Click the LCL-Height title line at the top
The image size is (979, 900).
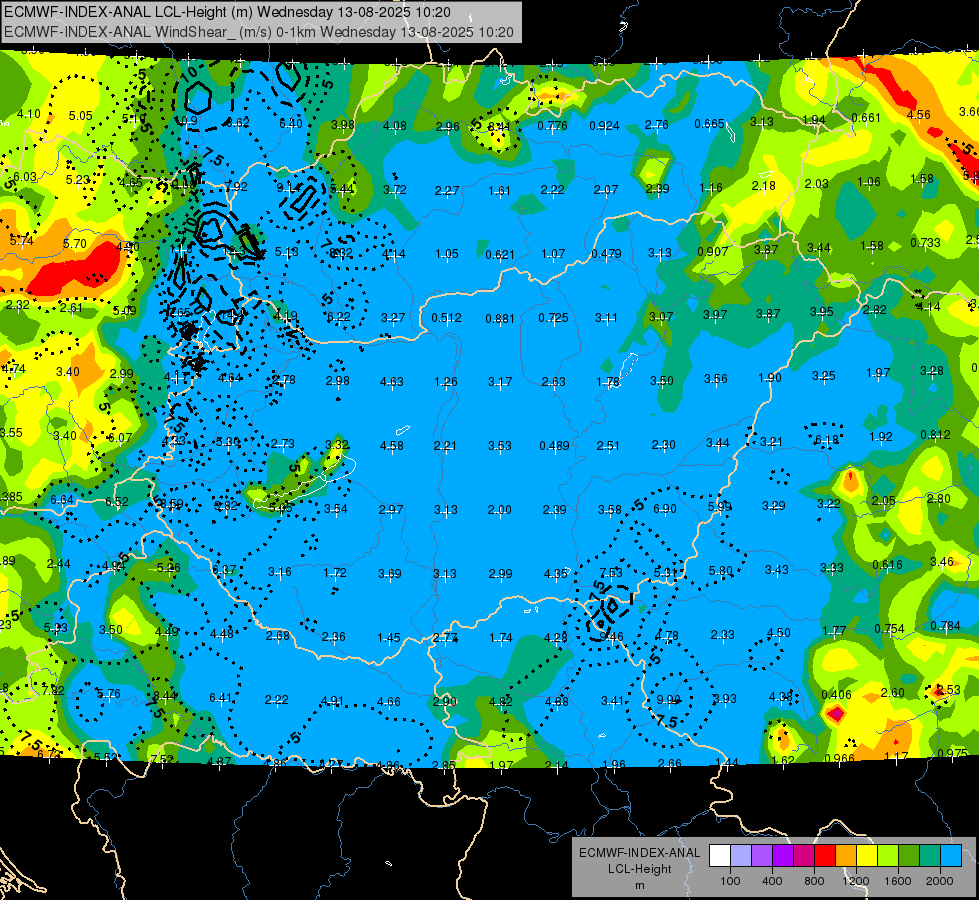tap(227, 12)
